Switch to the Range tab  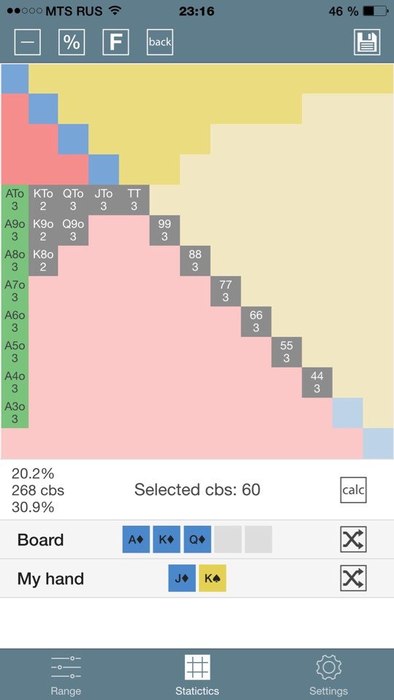[66, 675]
